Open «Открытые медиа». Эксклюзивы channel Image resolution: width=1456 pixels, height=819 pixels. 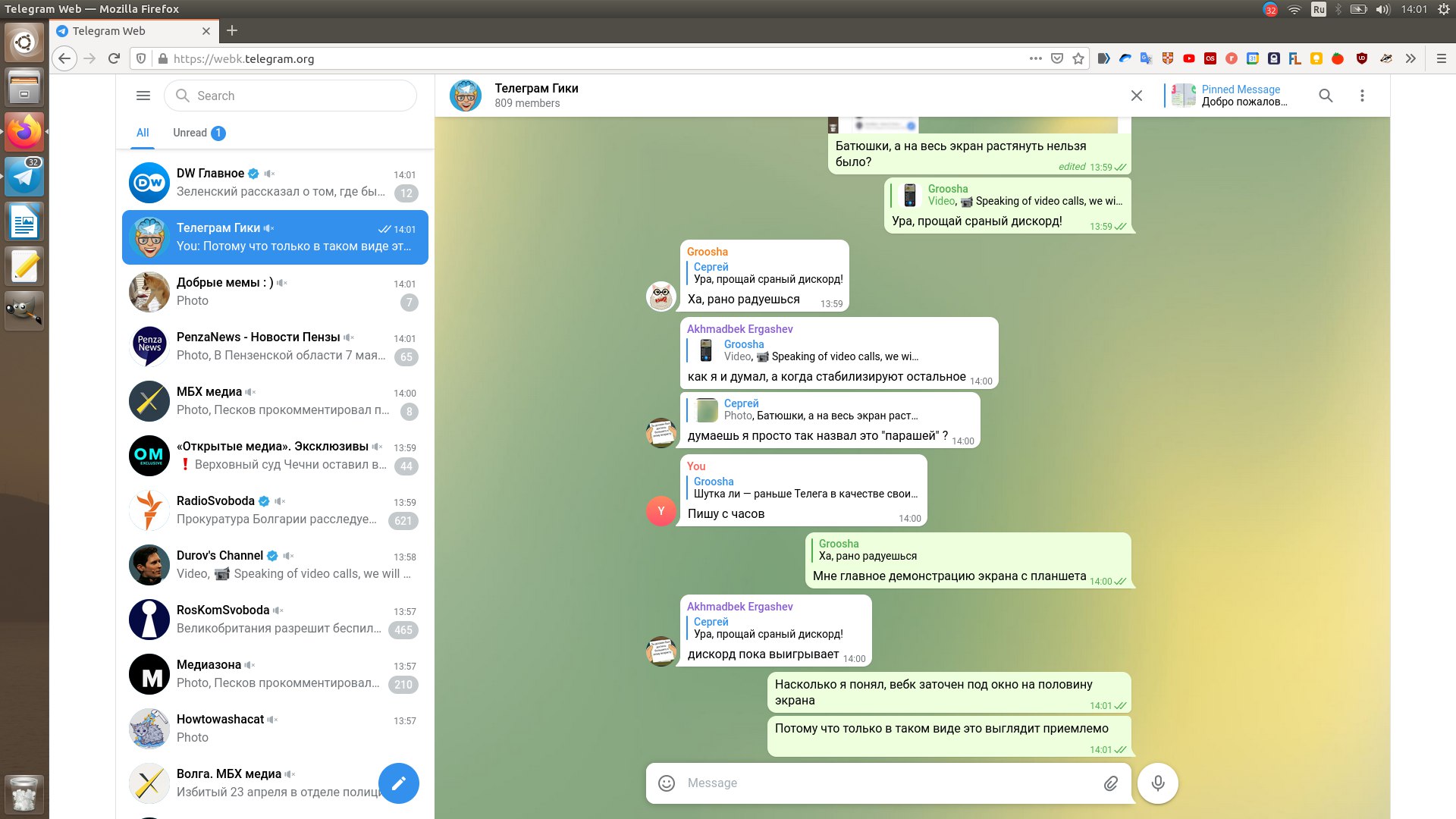[275, 456]
